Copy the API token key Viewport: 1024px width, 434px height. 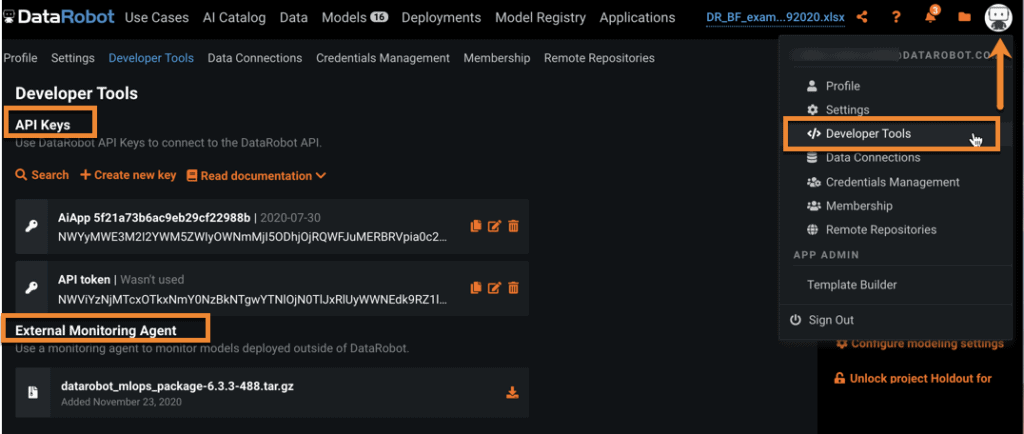475,287
